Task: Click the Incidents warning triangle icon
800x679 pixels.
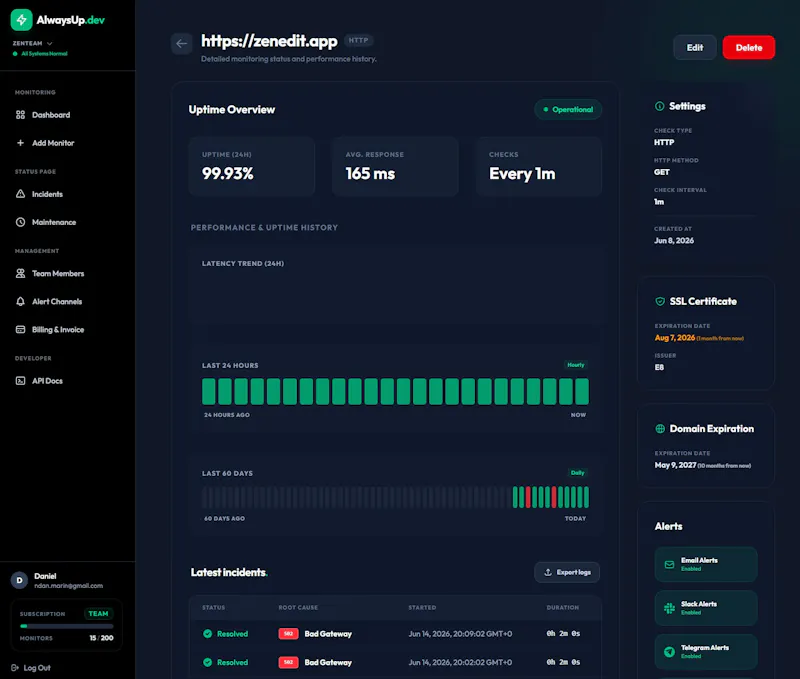Action: pyautogui.click(x=20, y=194)
